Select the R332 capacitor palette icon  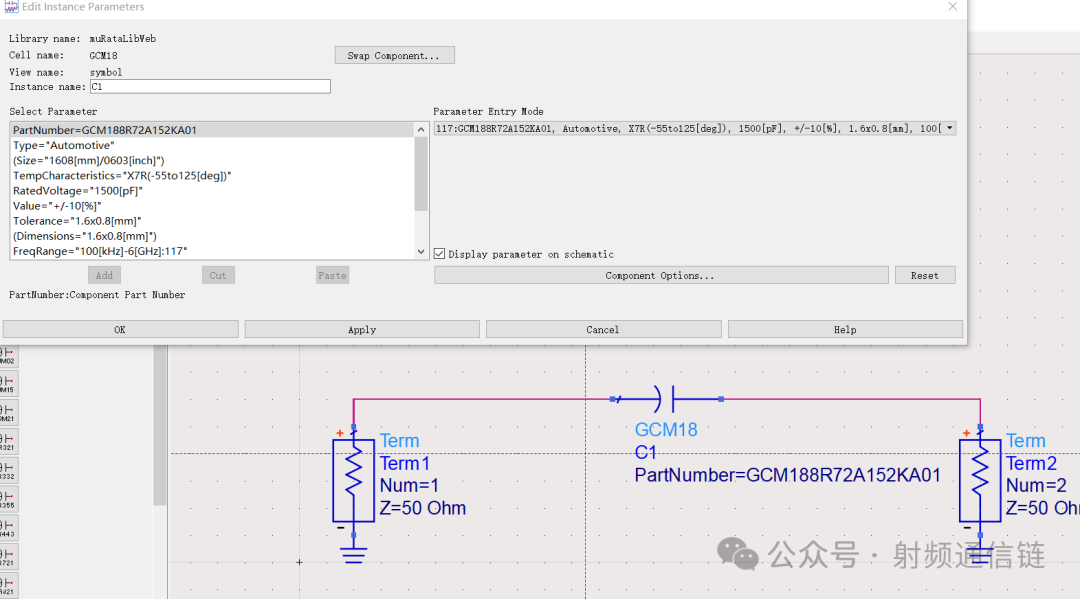pos(8,472)
